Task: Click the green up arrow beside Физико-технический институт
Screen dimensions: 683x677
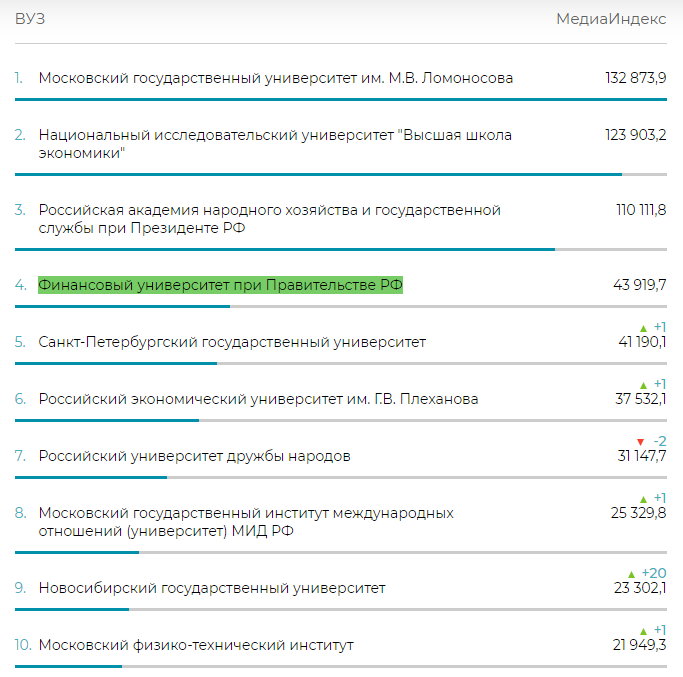Action: click(x=643, y=631)
